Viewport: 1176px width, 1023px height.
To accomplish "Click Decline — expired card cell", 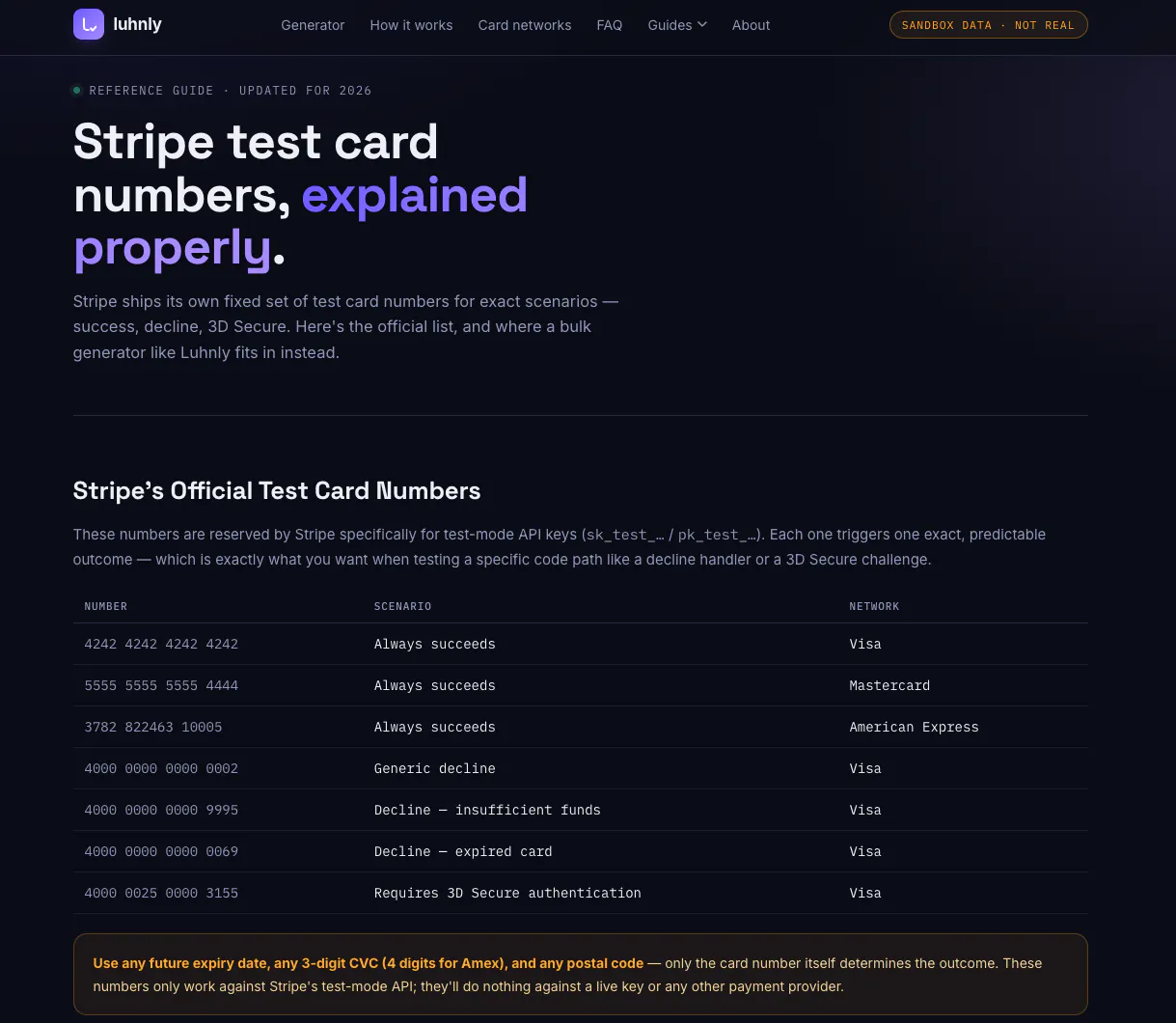I will point(463,851).
